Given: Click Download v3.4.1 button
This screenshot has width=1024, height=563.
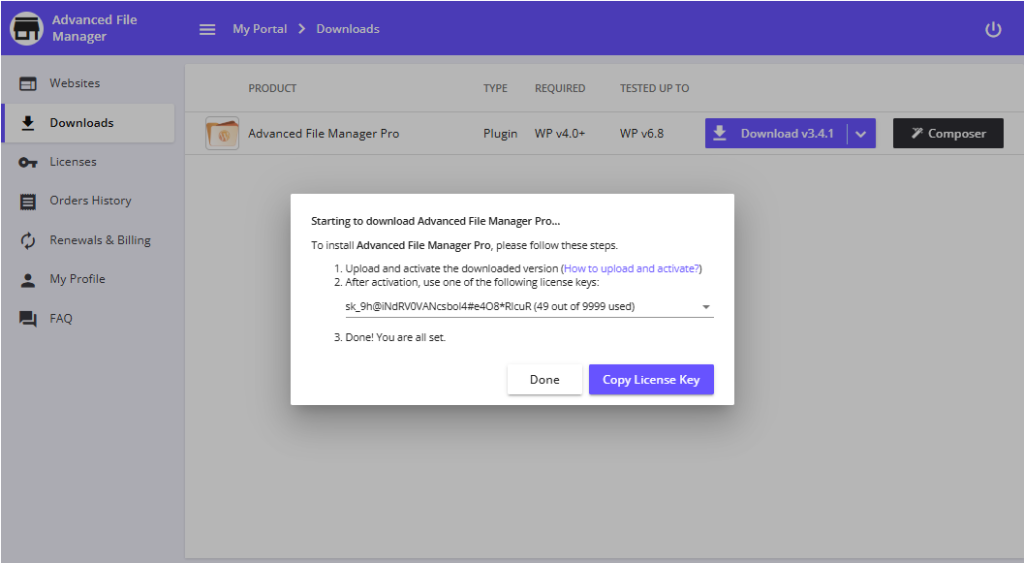Looking at the screenshot, I should pyautogui.click(x=776, y=133).
